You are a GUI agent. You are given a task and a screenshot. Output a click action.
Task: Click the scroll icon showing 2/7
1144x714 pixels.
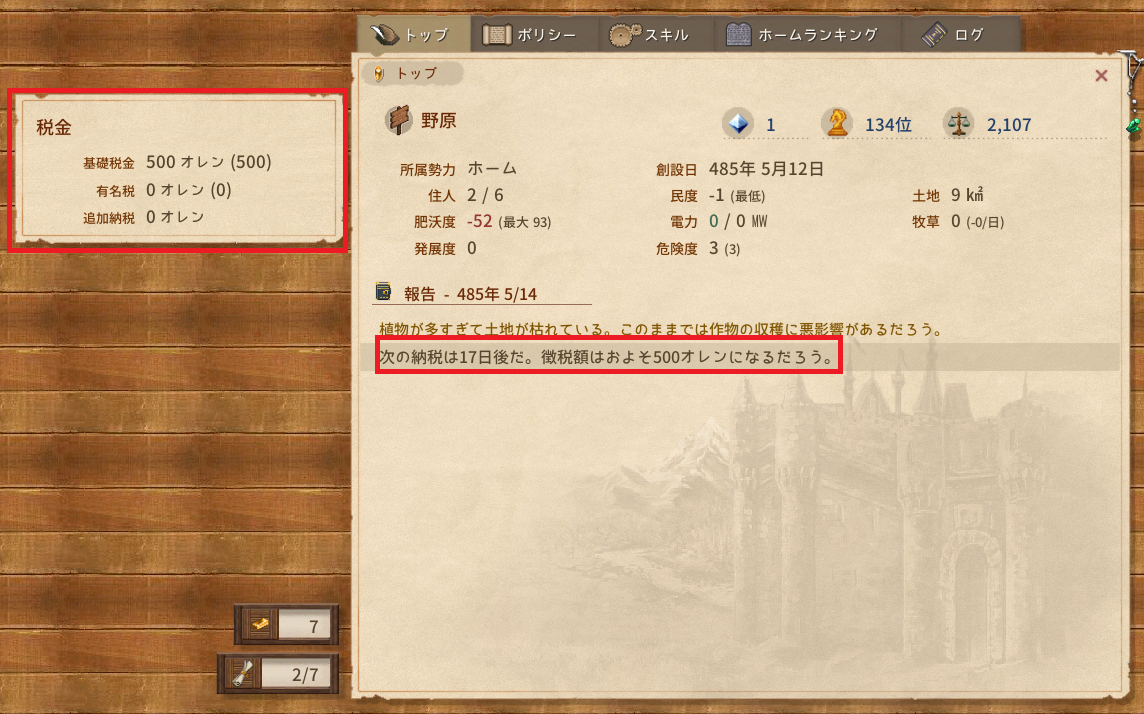pyautogui.click(x=241, y=674)
